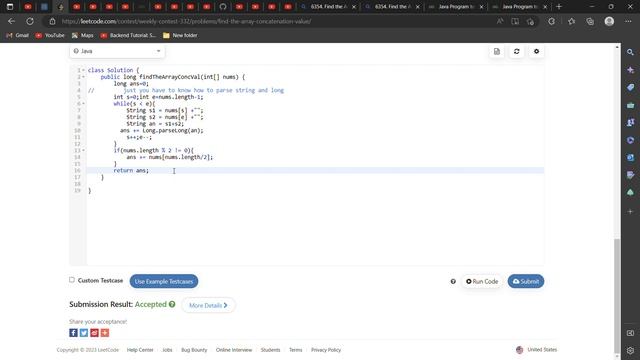Open the code editor settings gear
Screen dimensions: 640x360
point(536,51)
